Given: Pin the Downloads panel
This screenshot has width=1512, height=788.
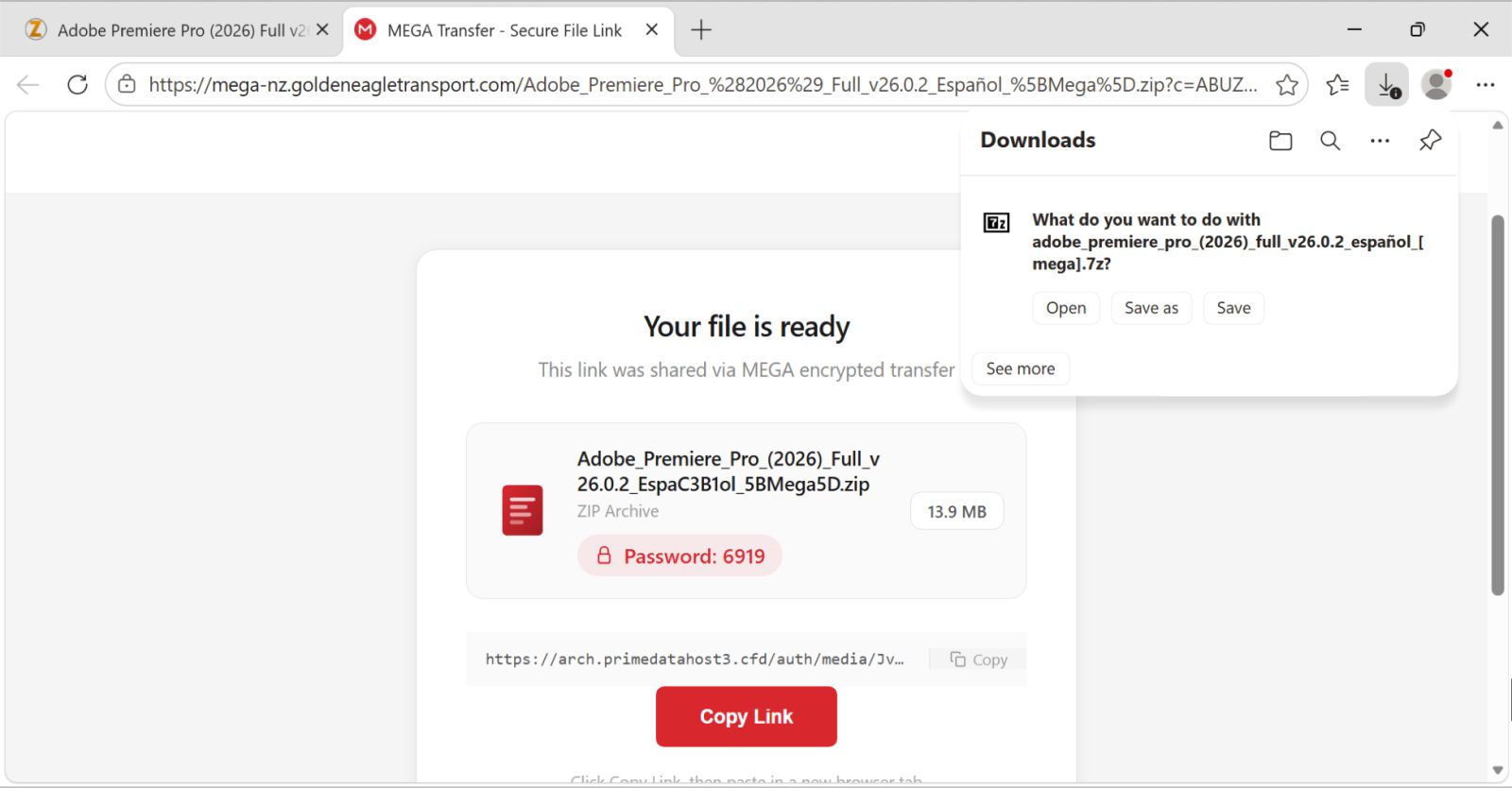Looking at the screenshot, I should [x=1430, y=141].
